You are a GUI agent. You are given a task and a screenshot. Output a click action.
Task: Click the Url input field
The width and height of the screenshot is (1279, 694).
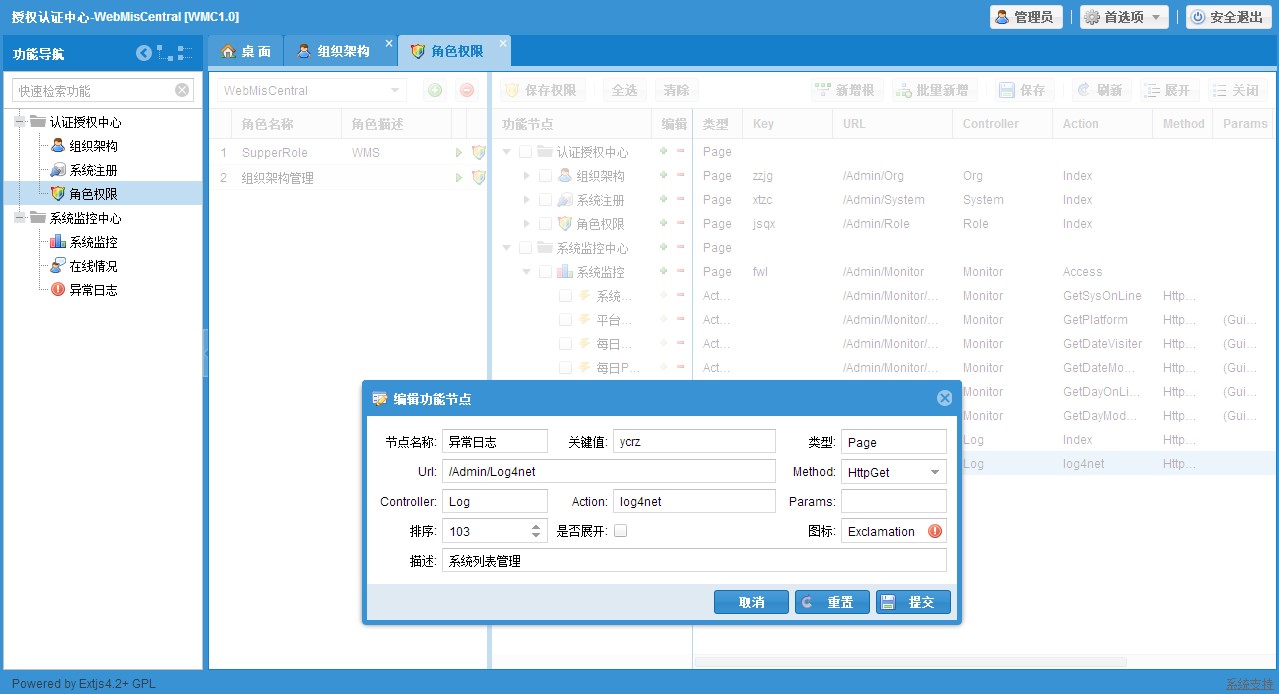pos(609,472)
